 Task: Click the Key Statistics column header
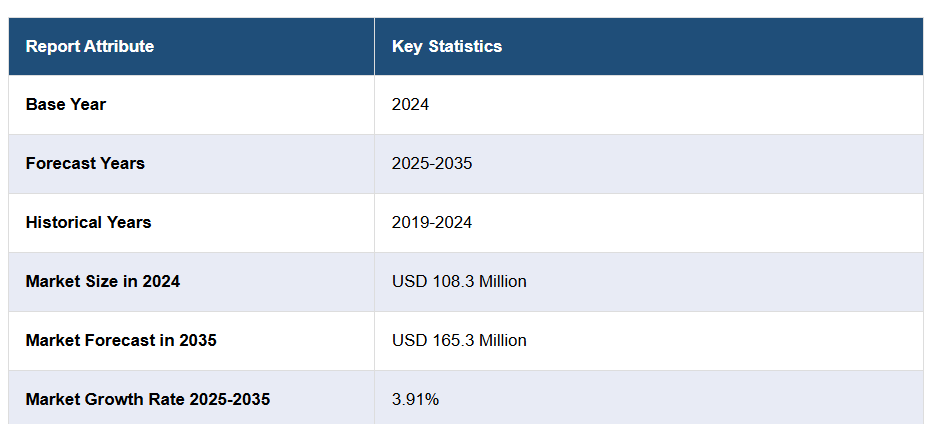pyautogui.click(x=447, y=46)
